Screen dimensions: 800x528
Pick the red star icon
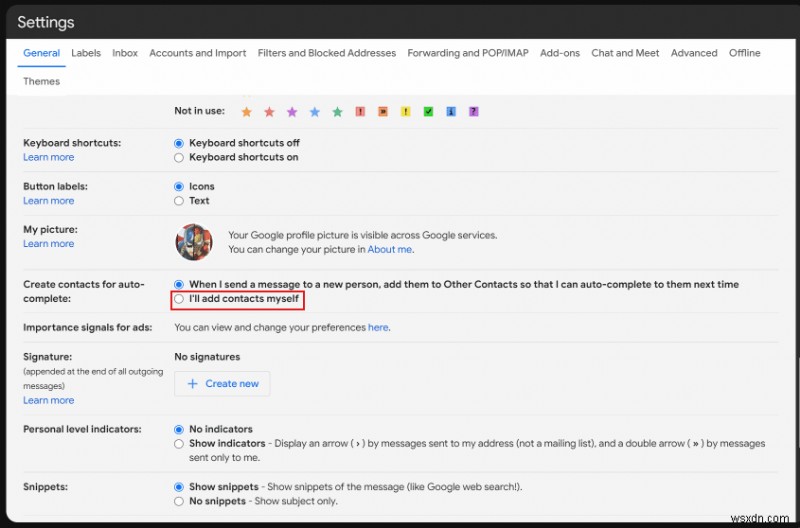[x=269, y=112]
